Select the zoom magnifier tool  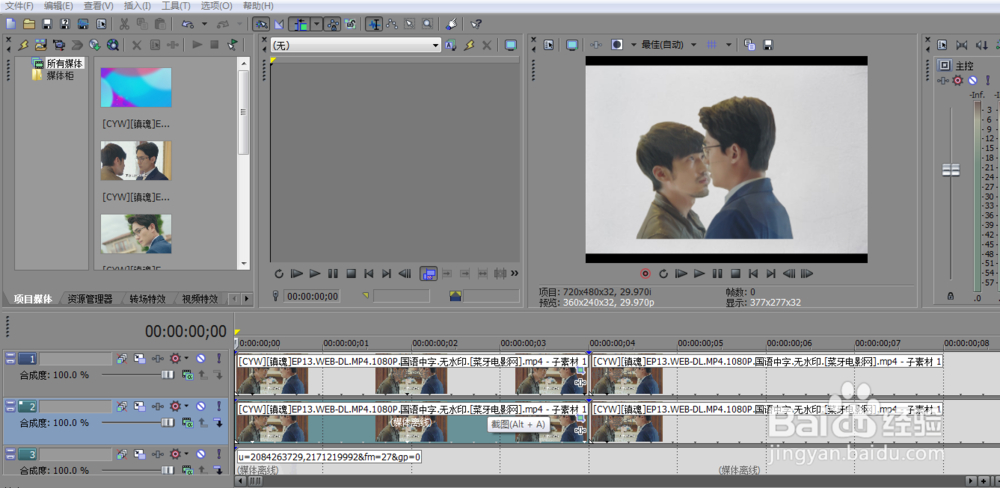pos(427,24)
